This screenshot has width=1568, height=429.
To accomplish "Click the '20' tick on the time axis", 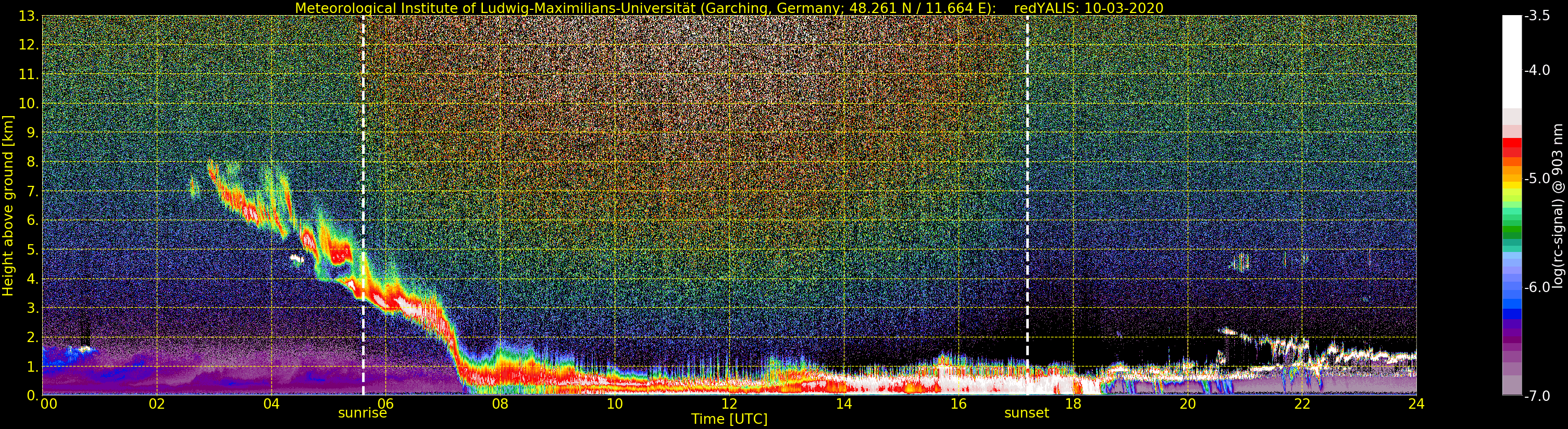I will point(1188,404).
